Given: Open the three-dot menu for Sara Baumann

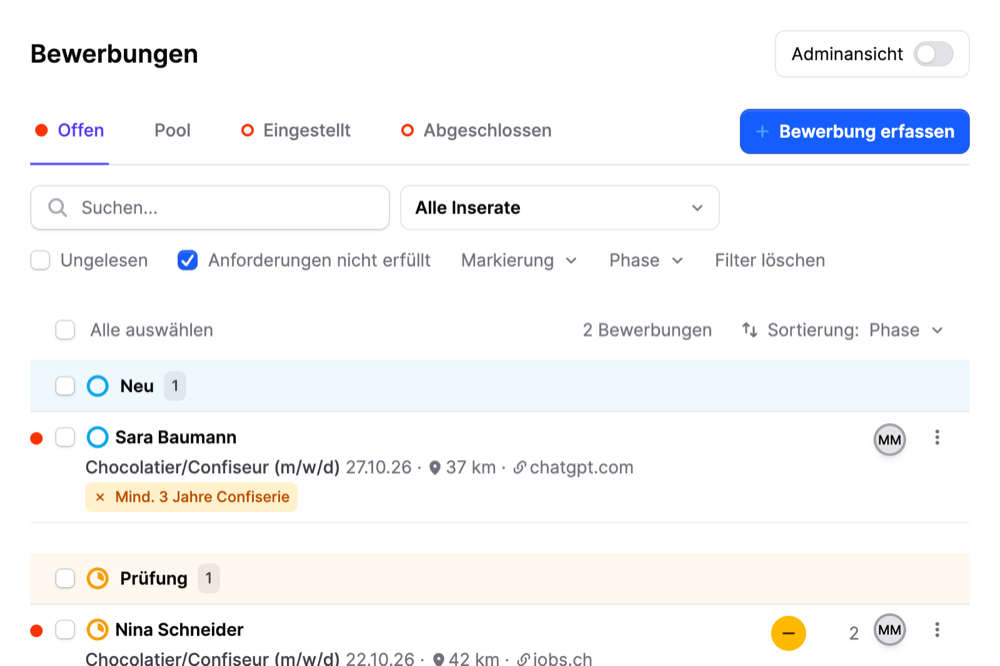Looking at the screenshot, I should [937, 438].
